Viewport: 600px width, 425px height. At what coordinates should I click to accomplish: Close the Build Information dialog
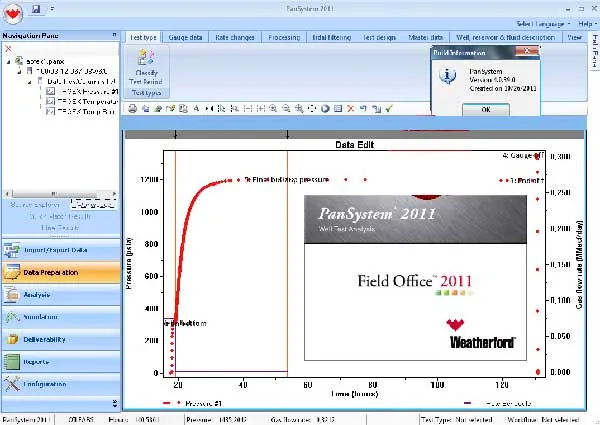527,50
